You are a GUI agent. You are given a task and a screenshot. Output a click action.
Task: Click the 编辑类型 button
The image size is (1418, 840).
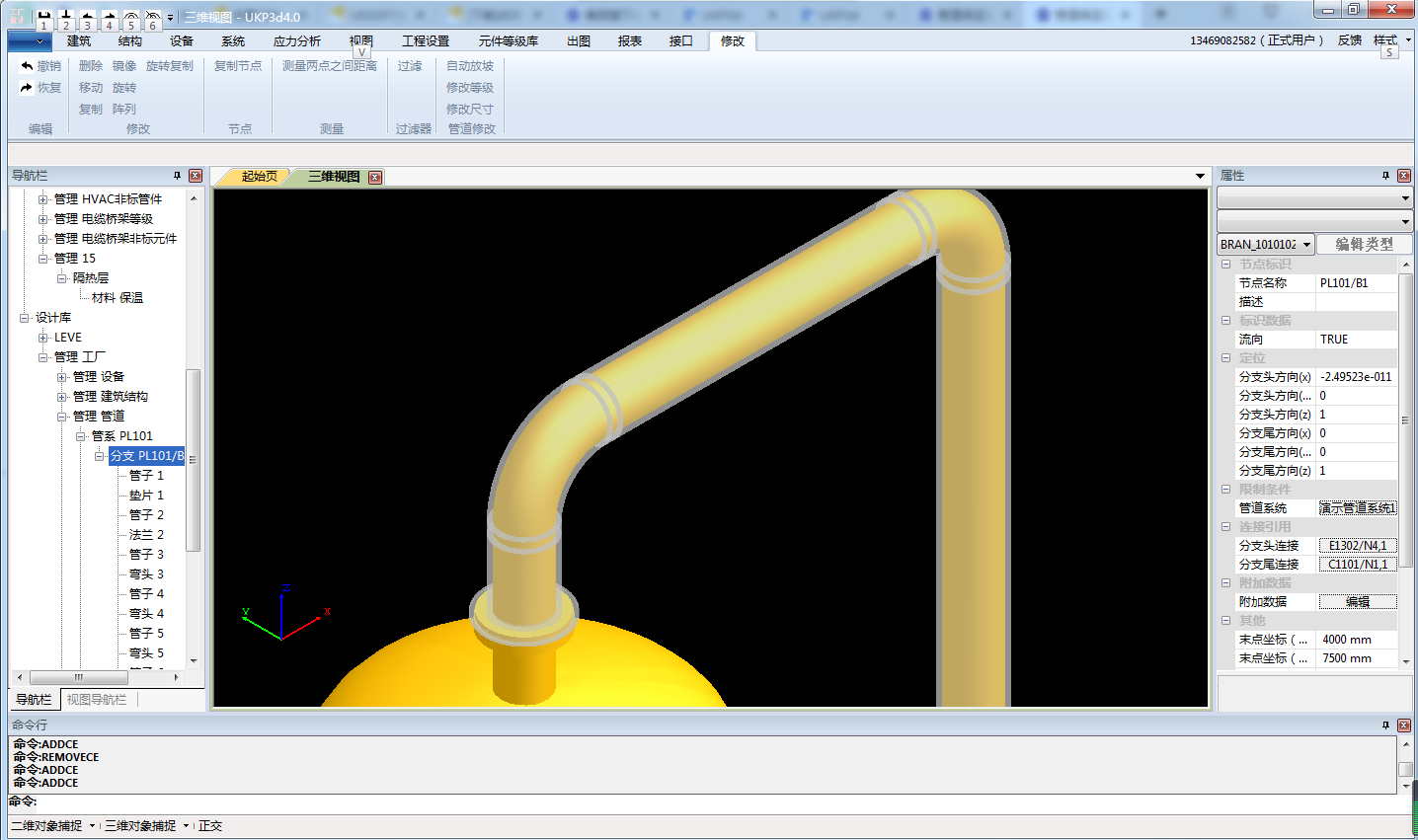[1364, 244]
